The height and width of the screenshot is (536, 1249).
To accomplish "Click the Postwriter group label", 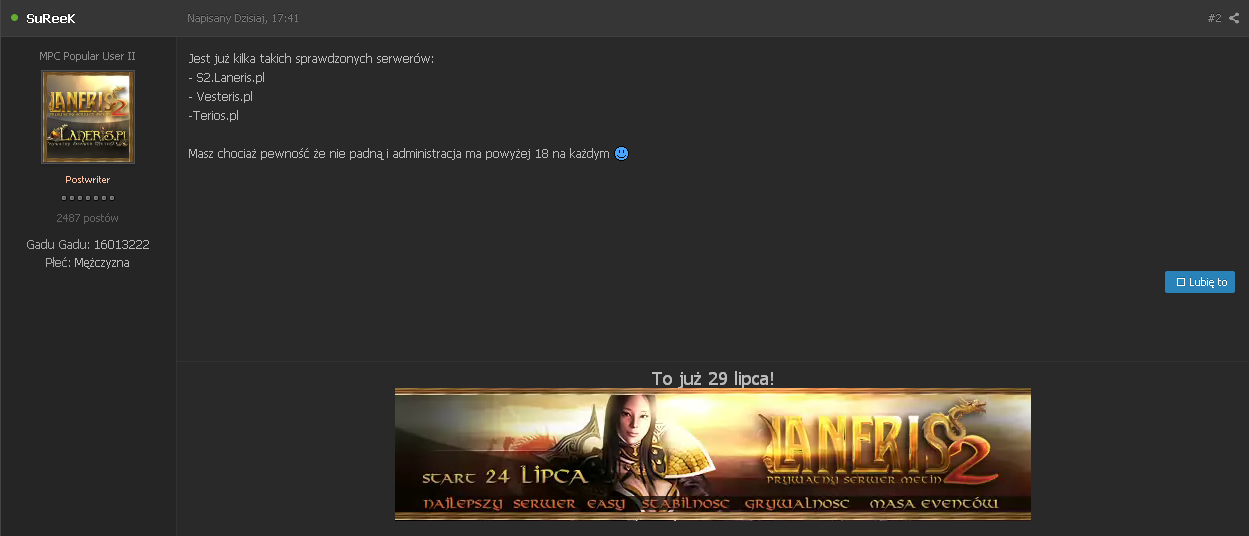I will coord(88,180).
